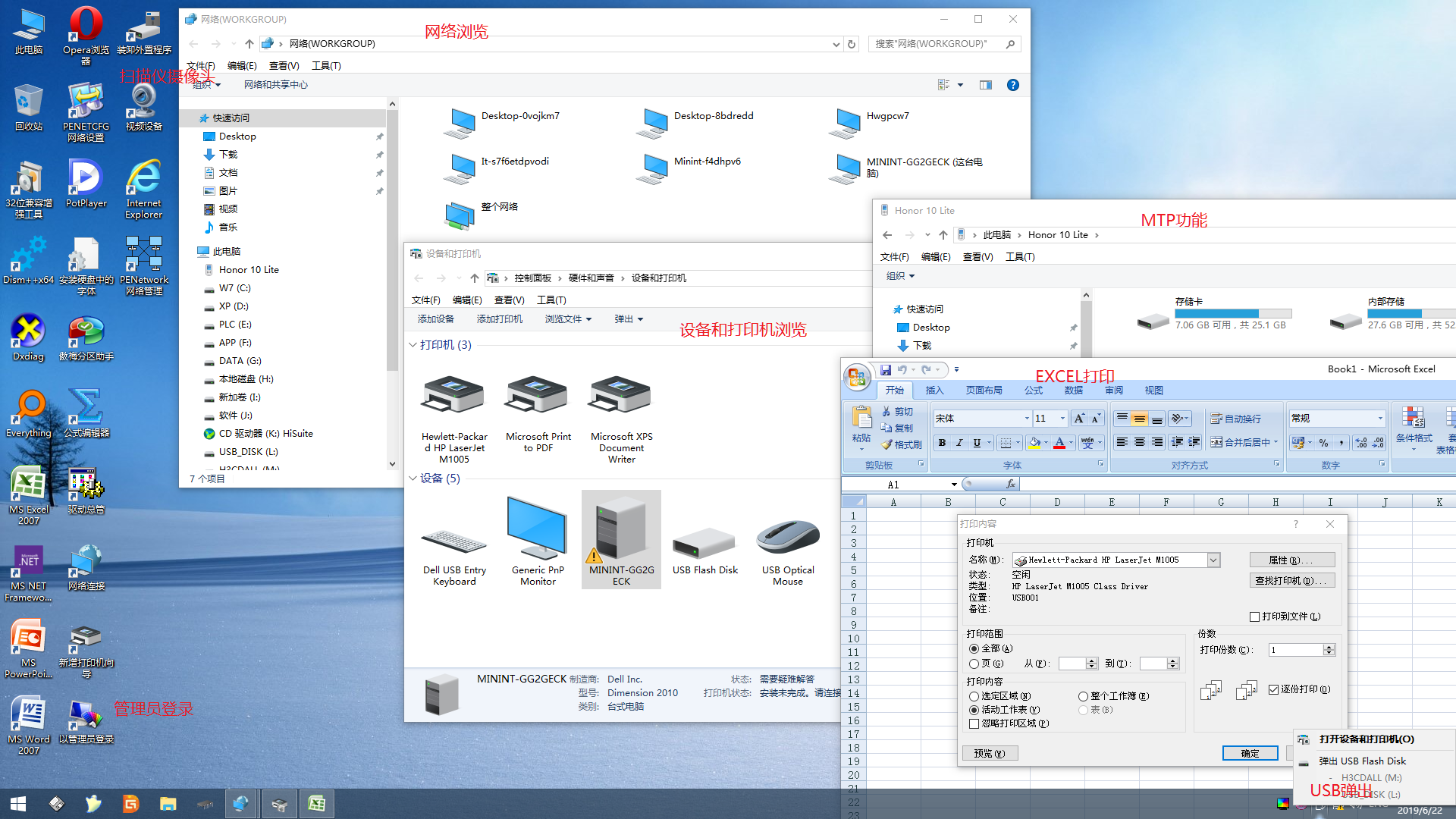
Task: Switch to the 页面布局 ribbon tab
Action: pyautogui.click(x=984, y=391)
